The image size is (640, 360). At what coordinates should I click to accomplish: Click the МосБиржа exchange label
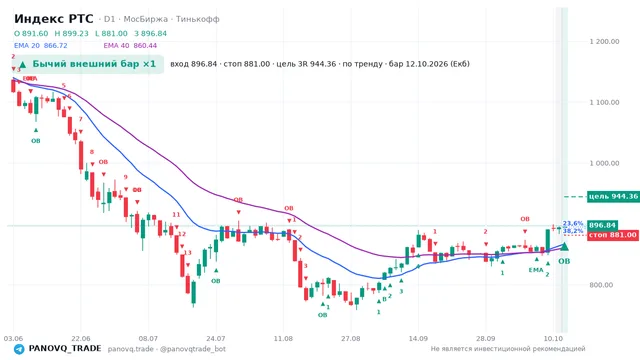point(146,19)
